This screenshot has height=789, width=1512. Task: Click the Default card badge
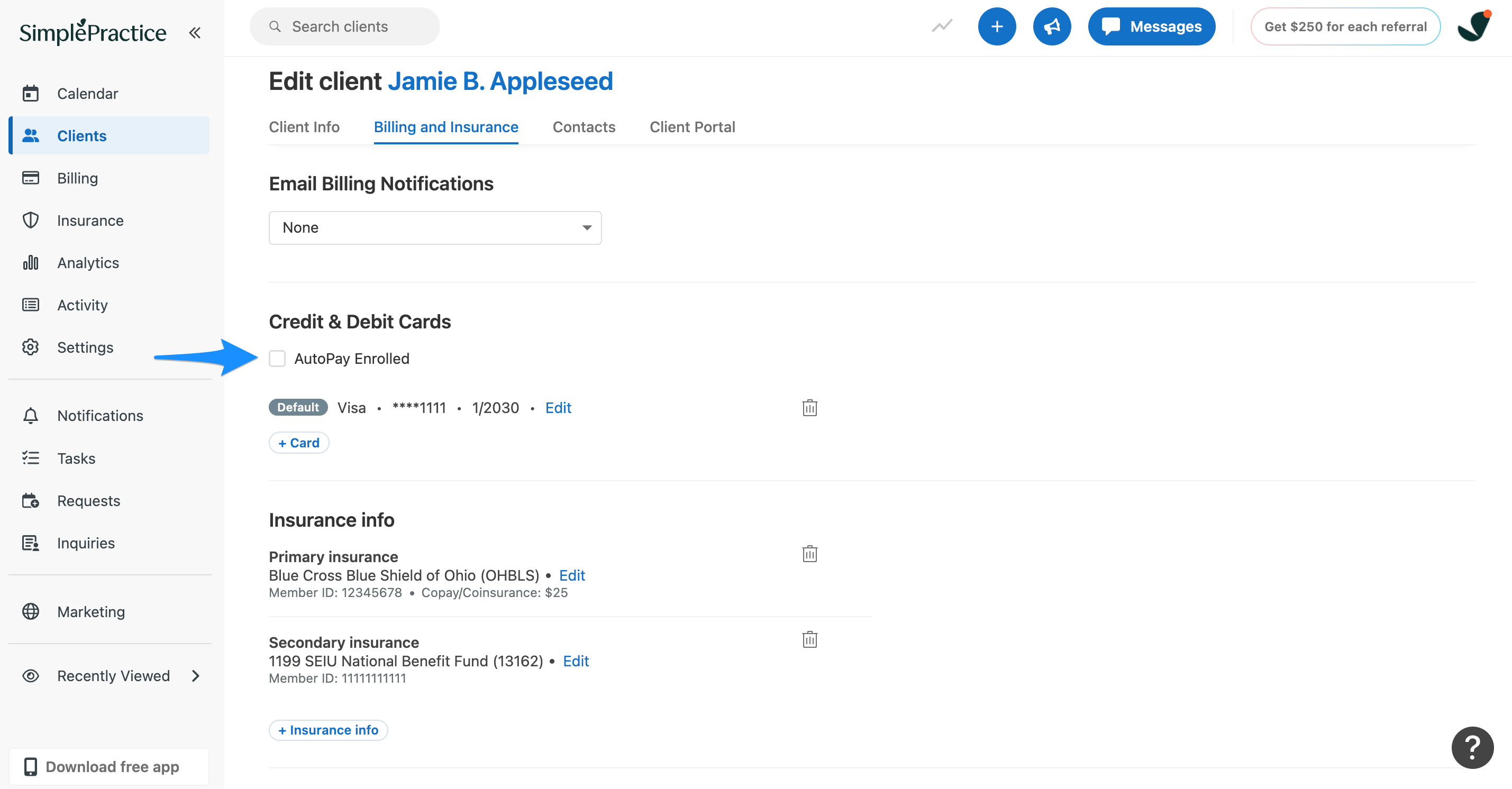click(x=298, y=407)
